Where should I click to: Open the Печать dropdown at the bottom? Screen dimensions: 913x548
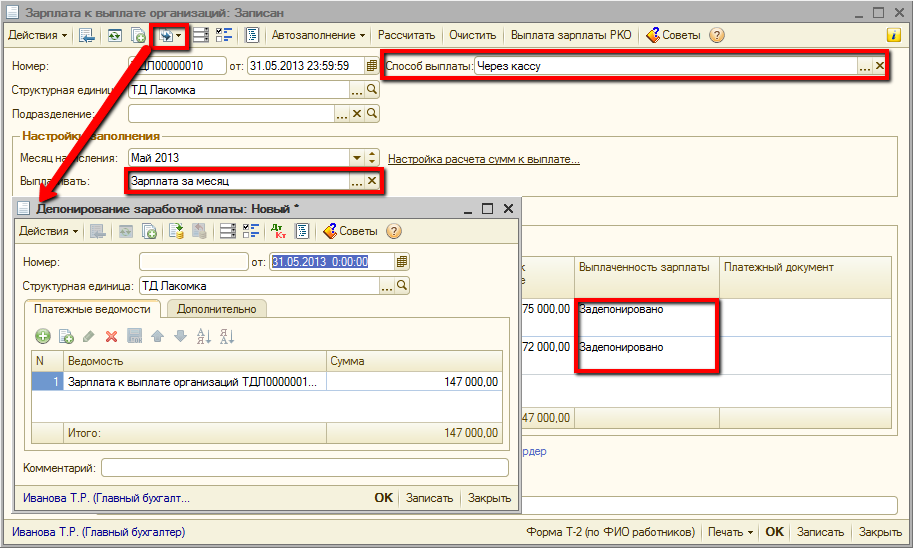tap(730, 532)
